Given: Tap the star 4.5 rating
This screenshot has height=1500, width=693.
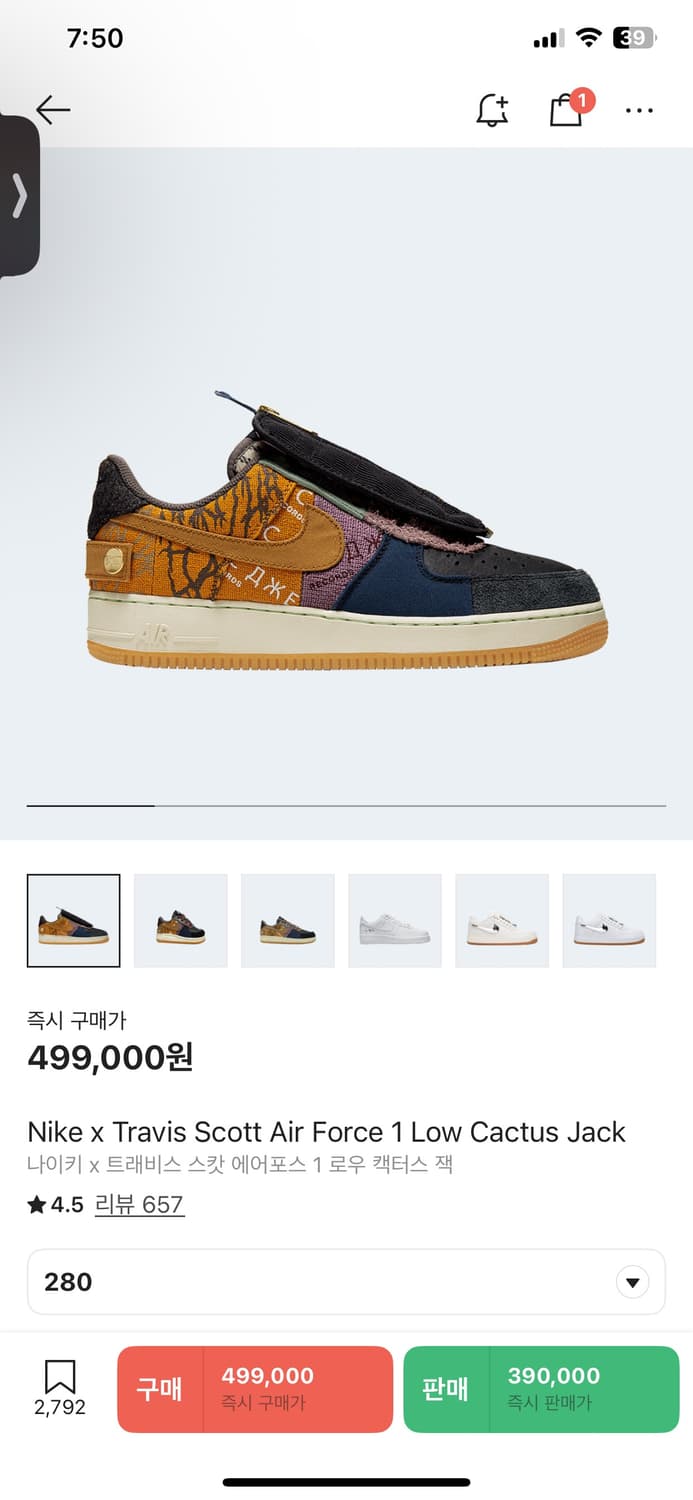Looking at the screenshot, I should 55,1205.
